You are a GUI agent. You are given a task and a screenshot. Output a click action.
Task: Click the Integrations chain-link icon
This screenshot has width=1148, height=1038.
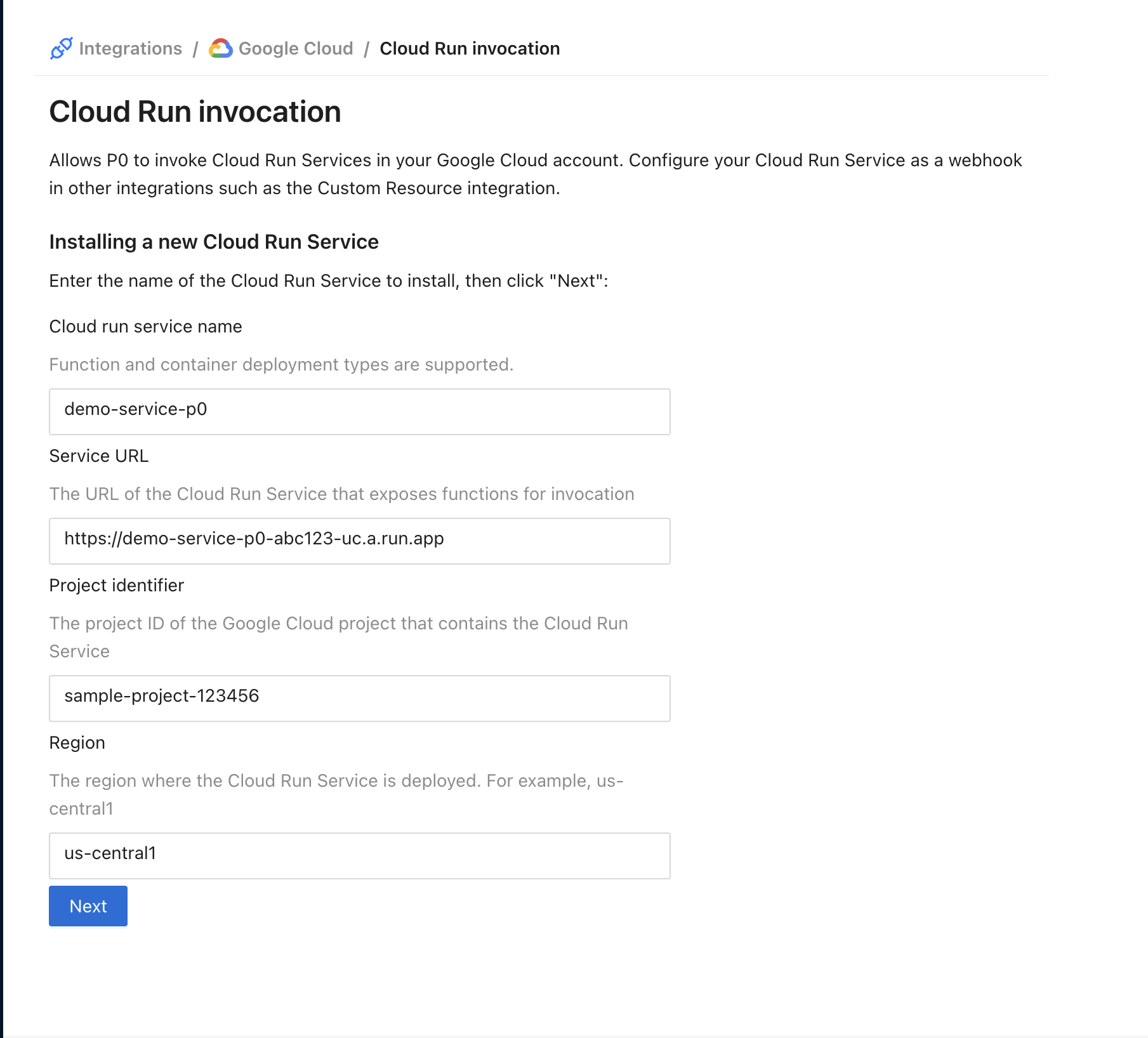click(61, 48)
